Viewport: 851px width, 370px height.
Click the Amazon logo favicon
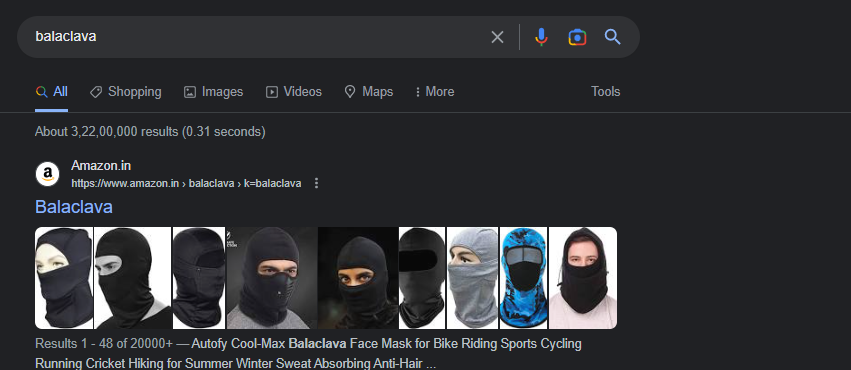click(x=48, y=174)
